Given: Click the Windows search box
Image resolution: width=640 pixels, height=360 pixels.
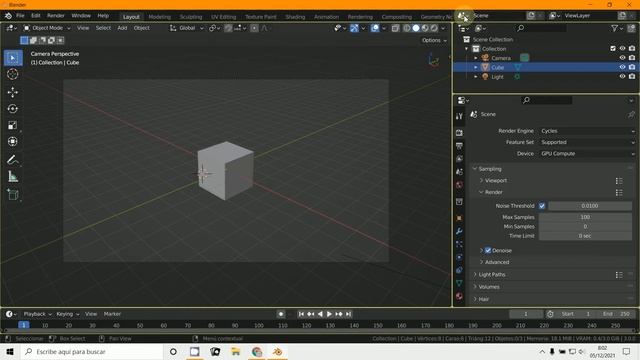Looking at the screenshot, I should click(91, 352).
